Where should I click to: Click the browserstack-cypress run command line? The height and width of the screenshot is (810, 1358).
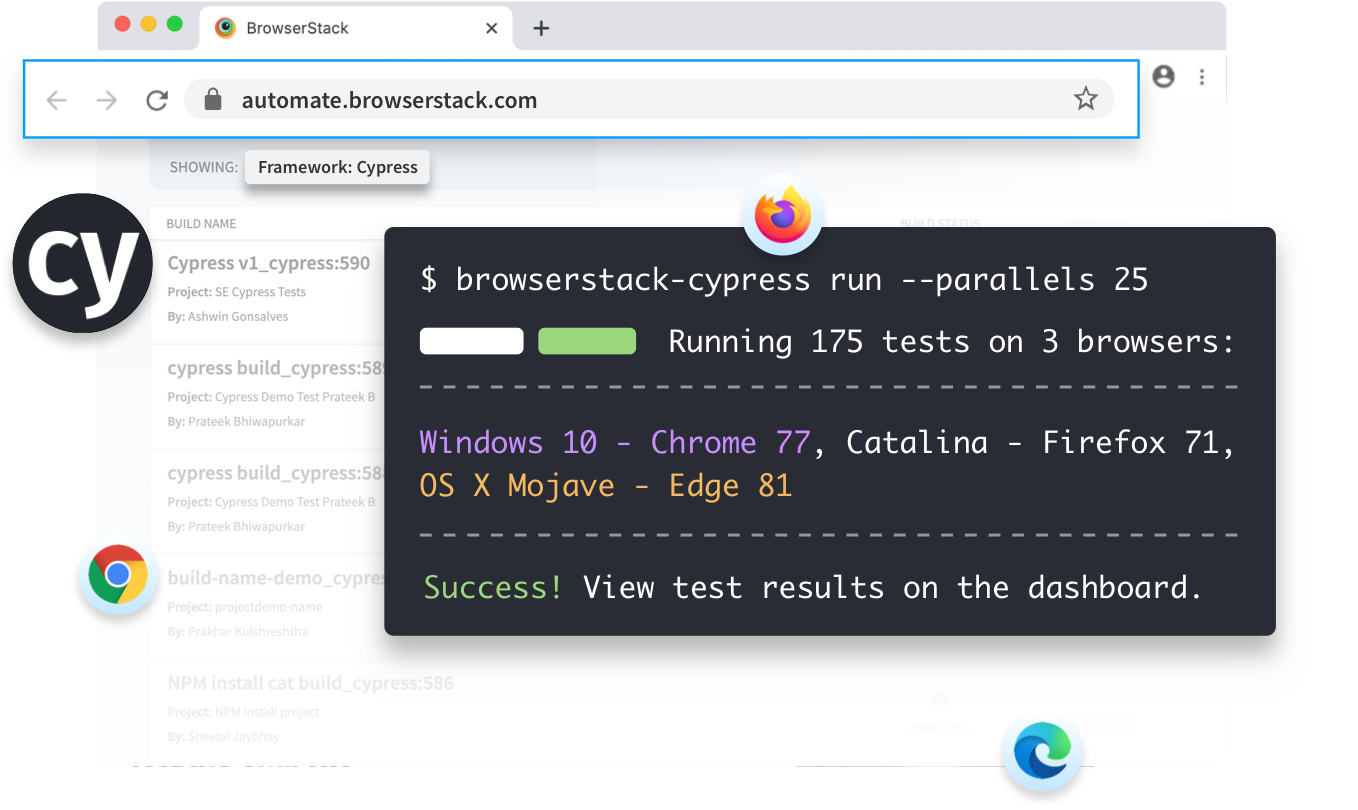point(784,280)
